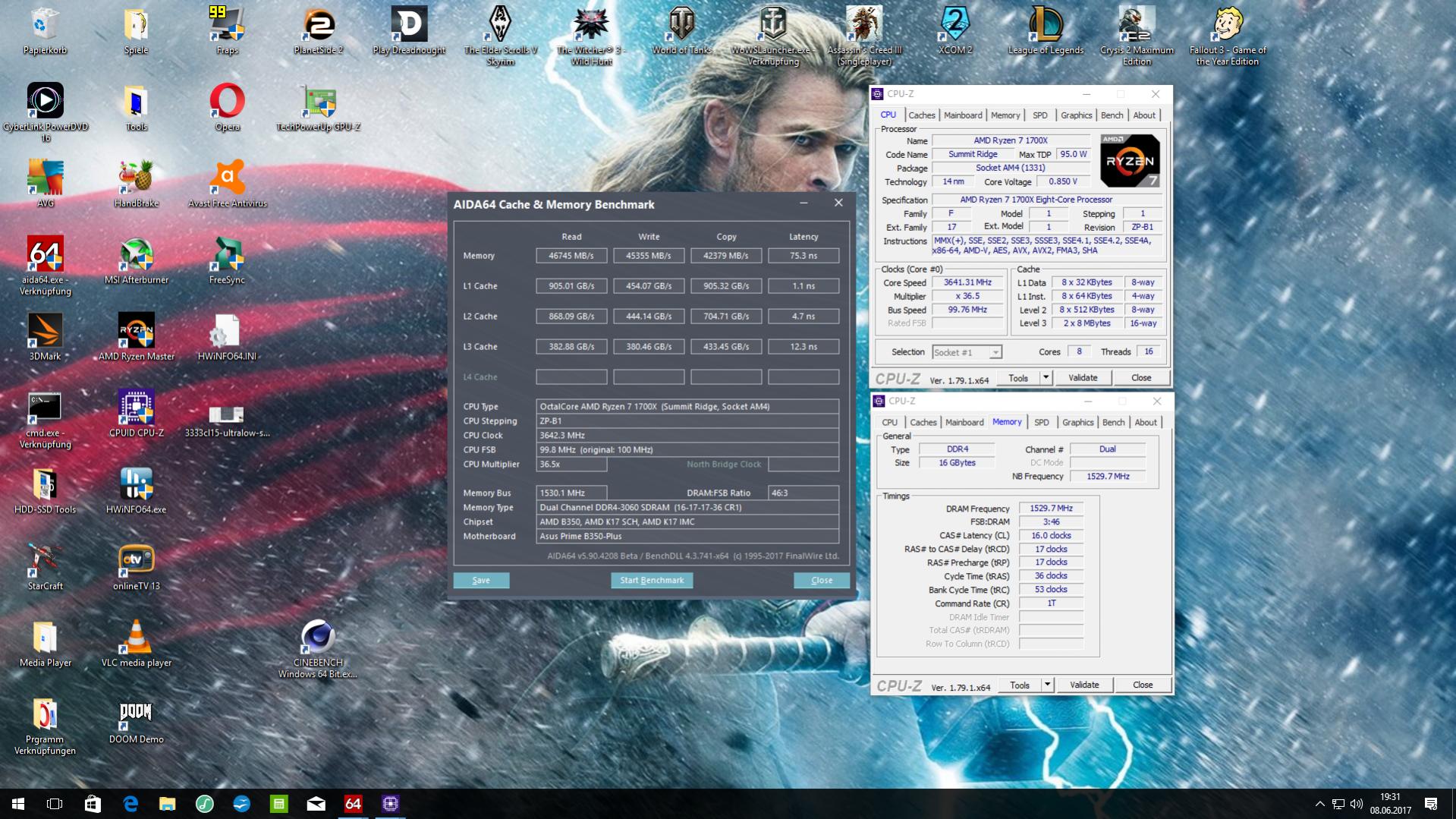
Task: Switch to Bench tab in lower CPU-Z
Action: pyautogui.click(x=1113, y=422)
